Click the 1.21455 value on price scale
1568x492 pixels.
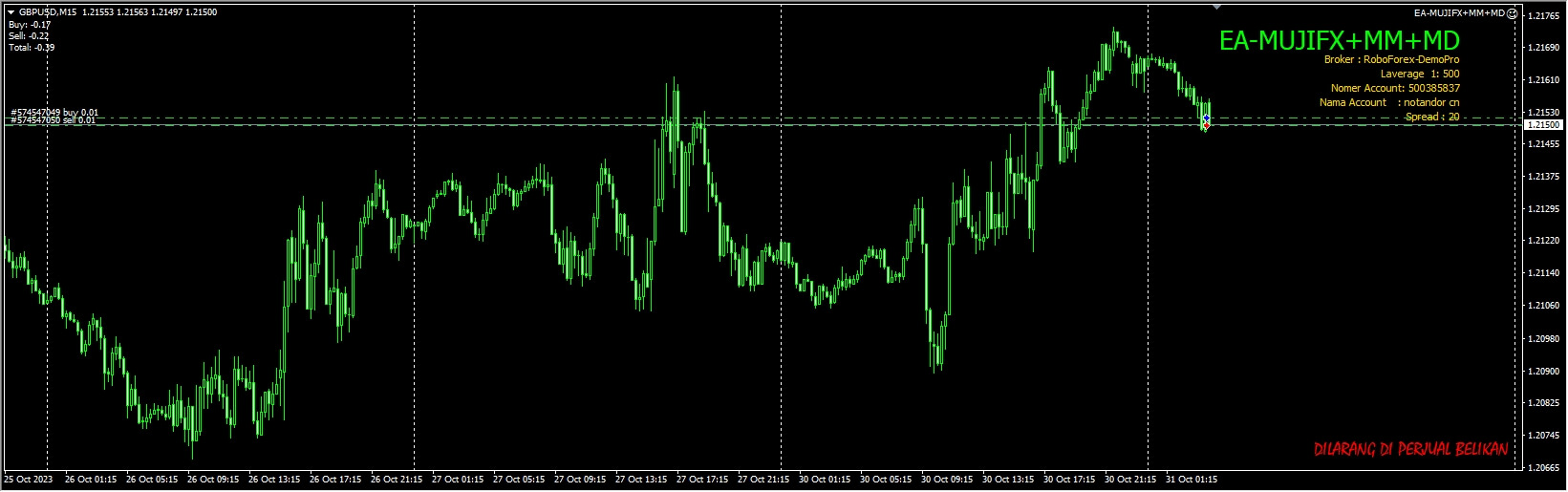[1544, 144]
